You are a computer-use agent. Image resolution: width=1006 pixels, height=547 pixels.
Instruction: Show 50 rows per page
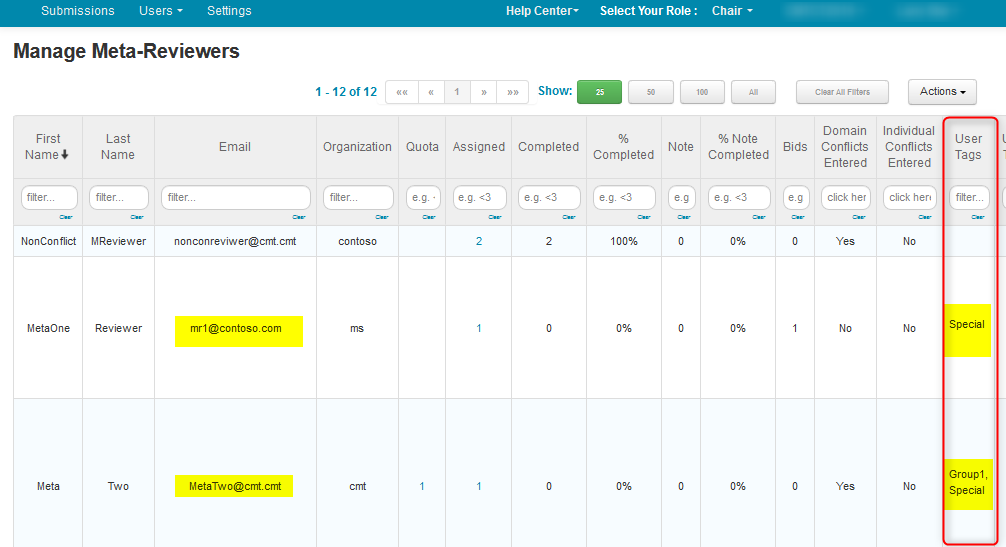(651, 92)
